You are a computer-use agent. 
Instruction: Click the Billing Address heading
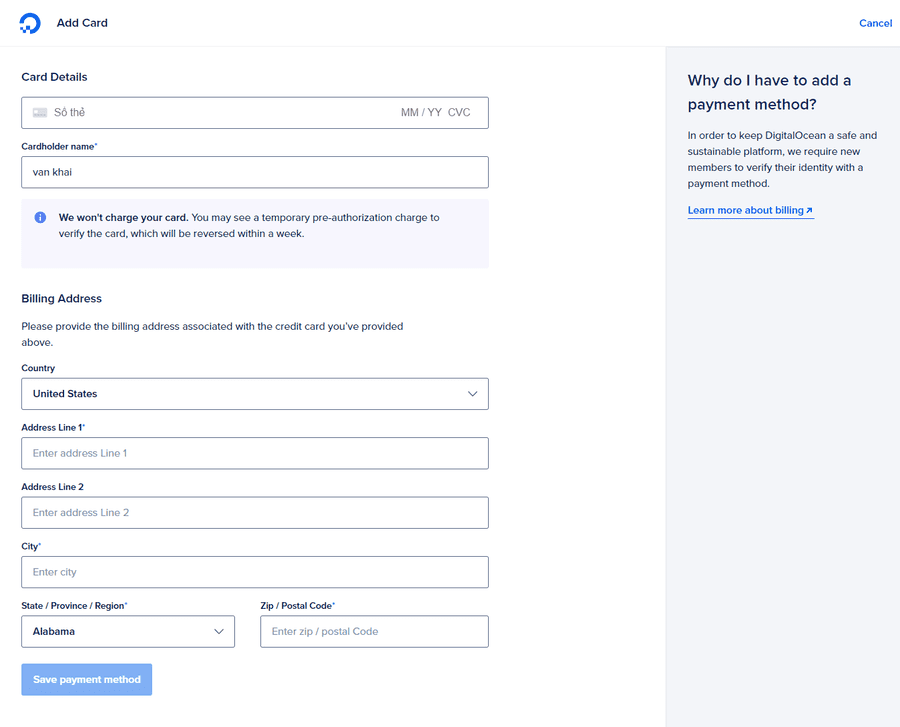(61, 298)
